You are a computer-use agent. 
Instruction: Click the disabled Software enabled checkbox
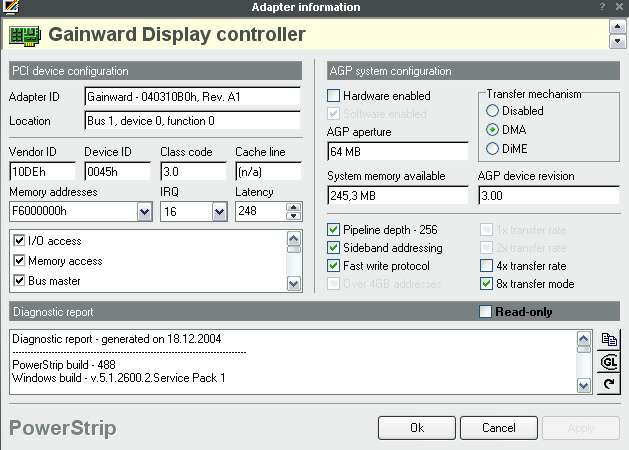(x=333, y=114)
